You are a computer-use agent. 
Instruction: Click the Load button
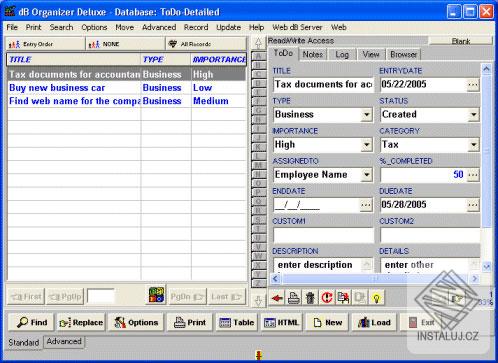coord(374,322)
